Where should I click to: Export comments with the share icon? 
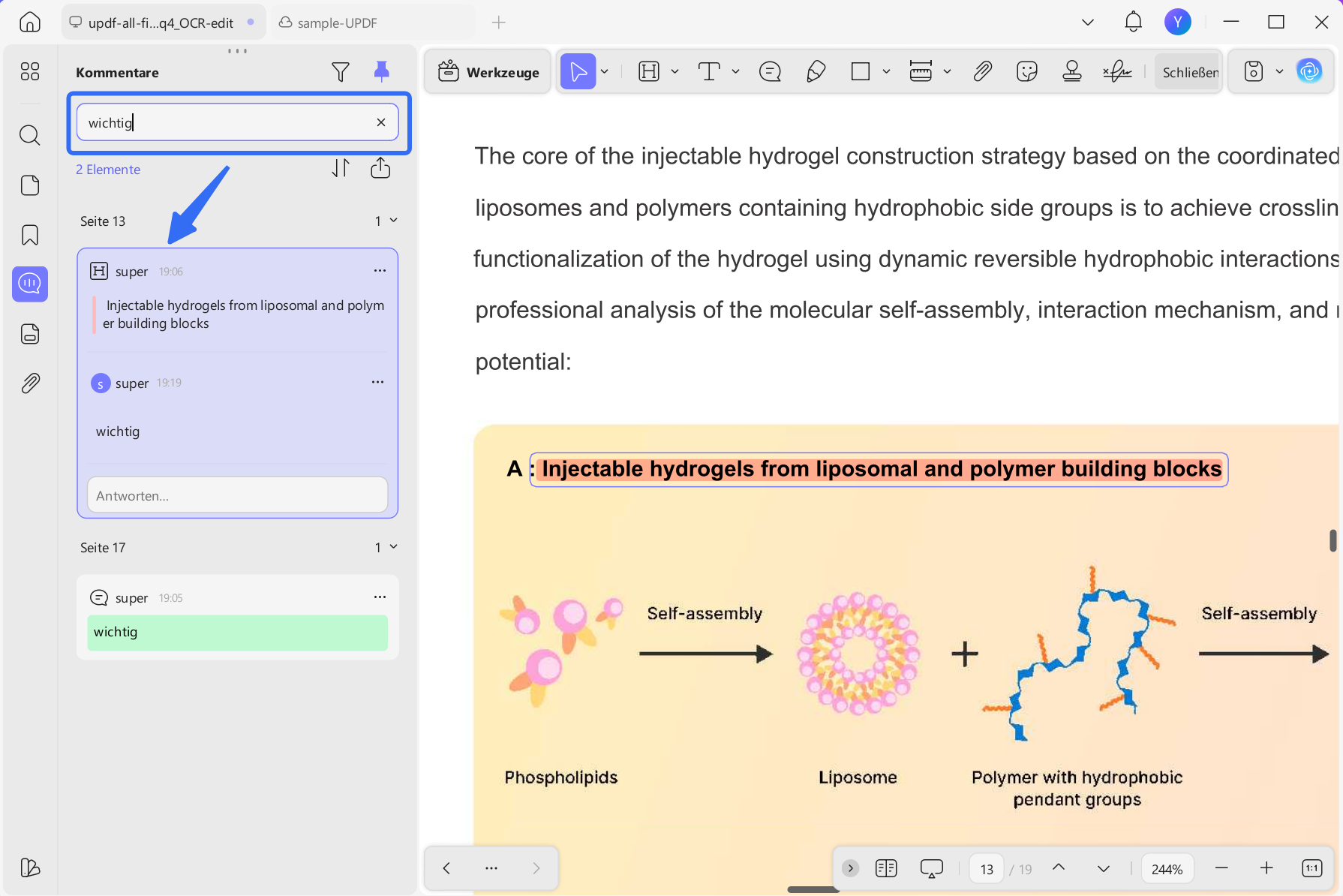click(x=380, y=168)
